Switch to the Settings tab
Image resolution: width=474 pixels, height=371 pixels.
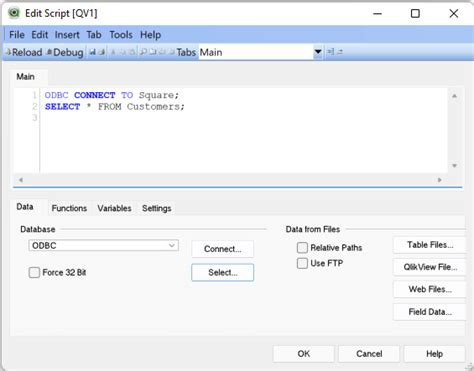point(157,208)
